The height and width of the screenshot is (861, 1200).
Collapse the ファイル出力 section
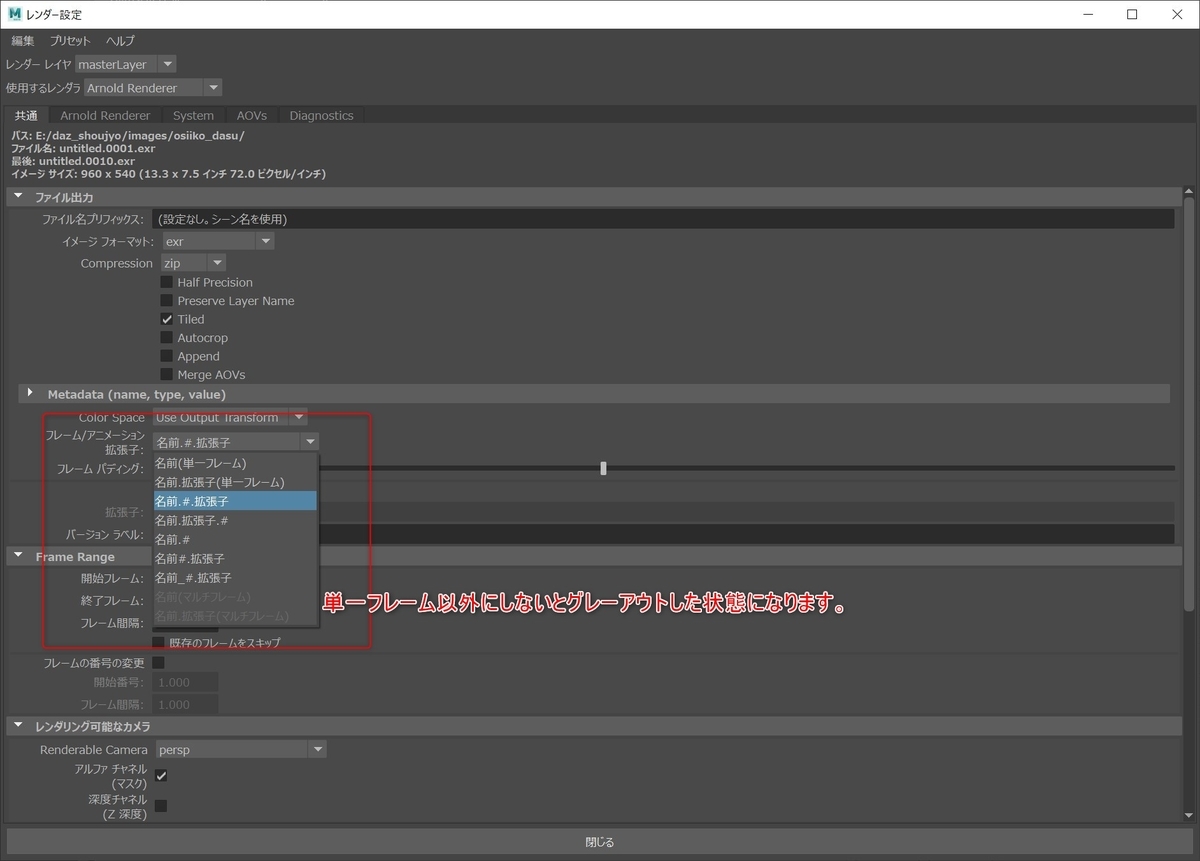point(18,197)
